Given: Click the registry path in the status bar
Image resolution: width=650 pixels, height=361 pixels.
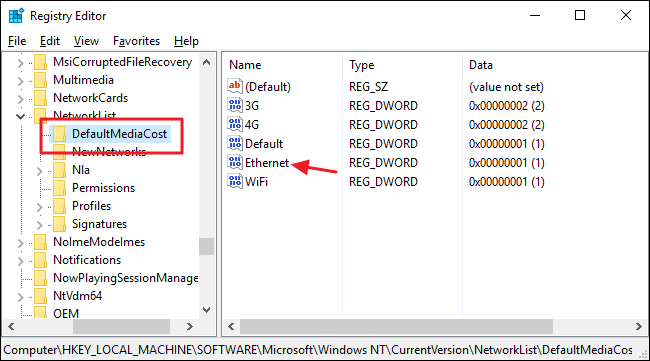Looking at the screenshot, I should 318,350.
